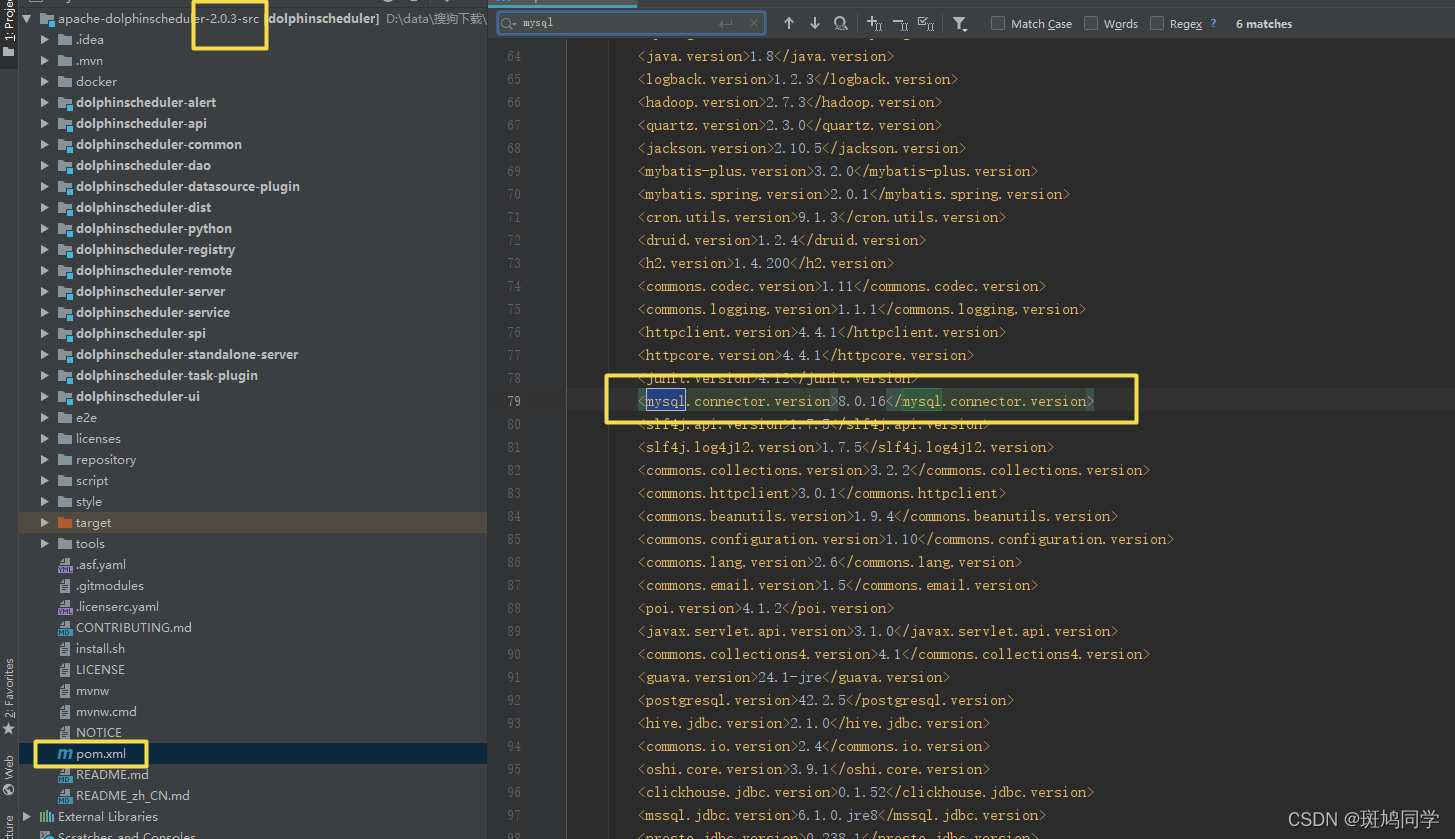Enable Match Case checkbox

tap(998, 23)
